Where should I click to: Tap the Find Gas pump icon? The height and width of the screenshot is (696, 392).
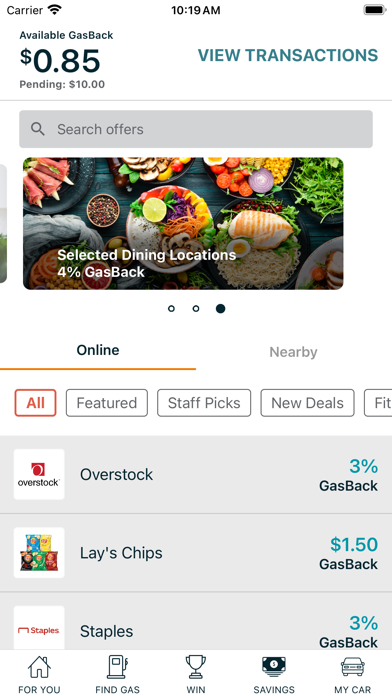(118, 667)
